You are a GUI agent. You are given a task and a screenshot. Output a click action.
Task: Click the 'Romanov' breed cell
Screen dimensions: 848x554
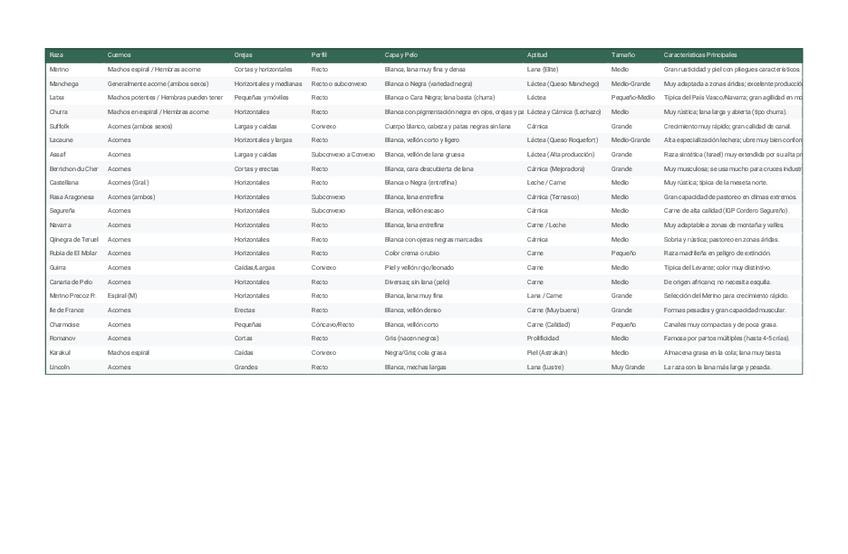tap(62, 339)
